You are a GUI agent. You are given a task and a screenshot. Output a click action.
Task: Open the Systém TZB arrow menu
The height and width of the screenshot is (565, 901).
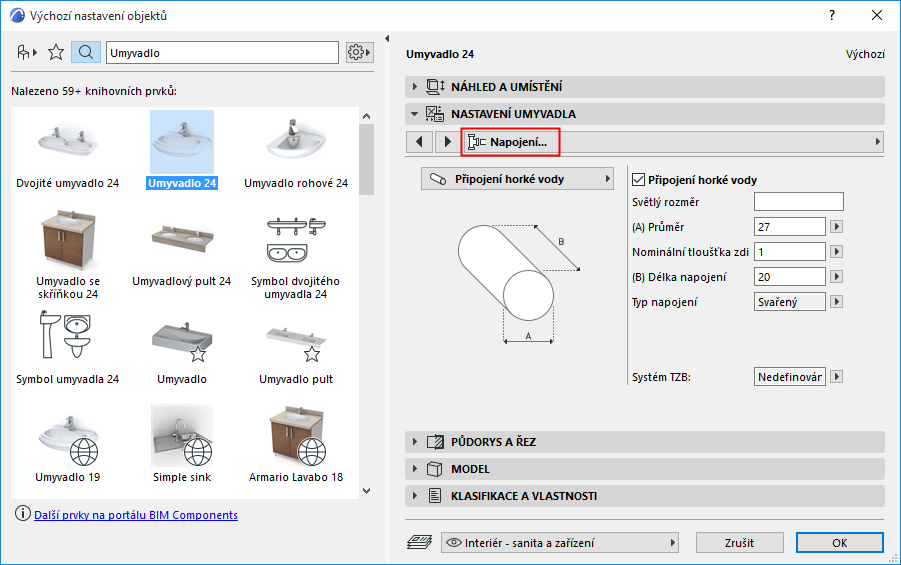pos(837,376)
